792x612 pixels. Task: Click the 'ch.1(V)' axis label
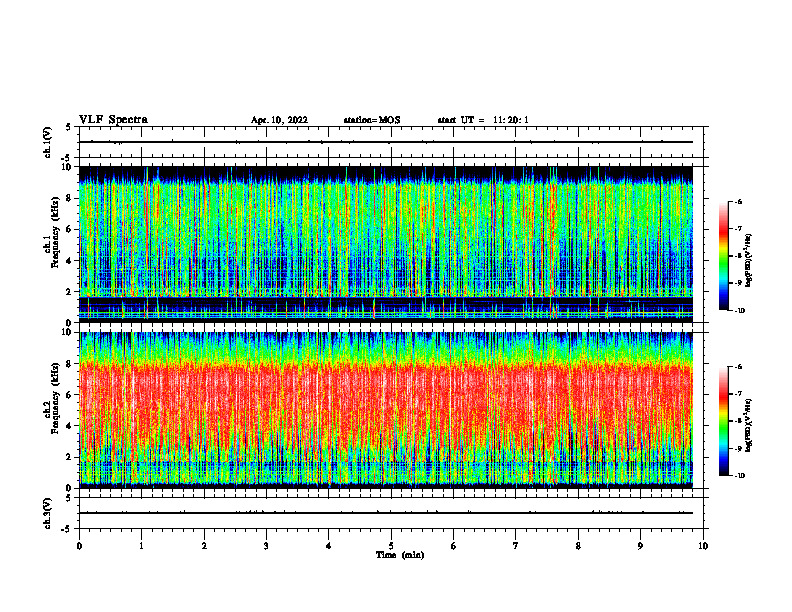[47, 142]
